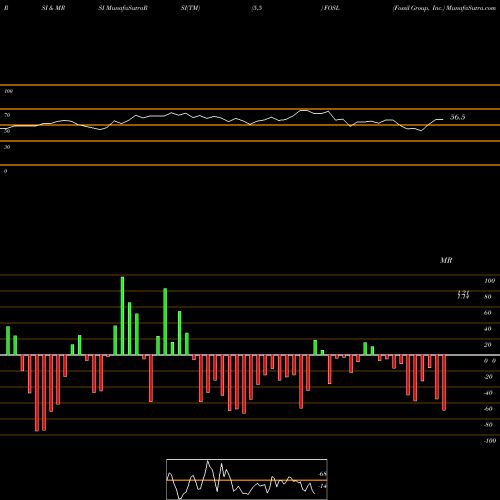Click the RSI axis label 100
Screen dimensions: 500x500
point(9,91)
